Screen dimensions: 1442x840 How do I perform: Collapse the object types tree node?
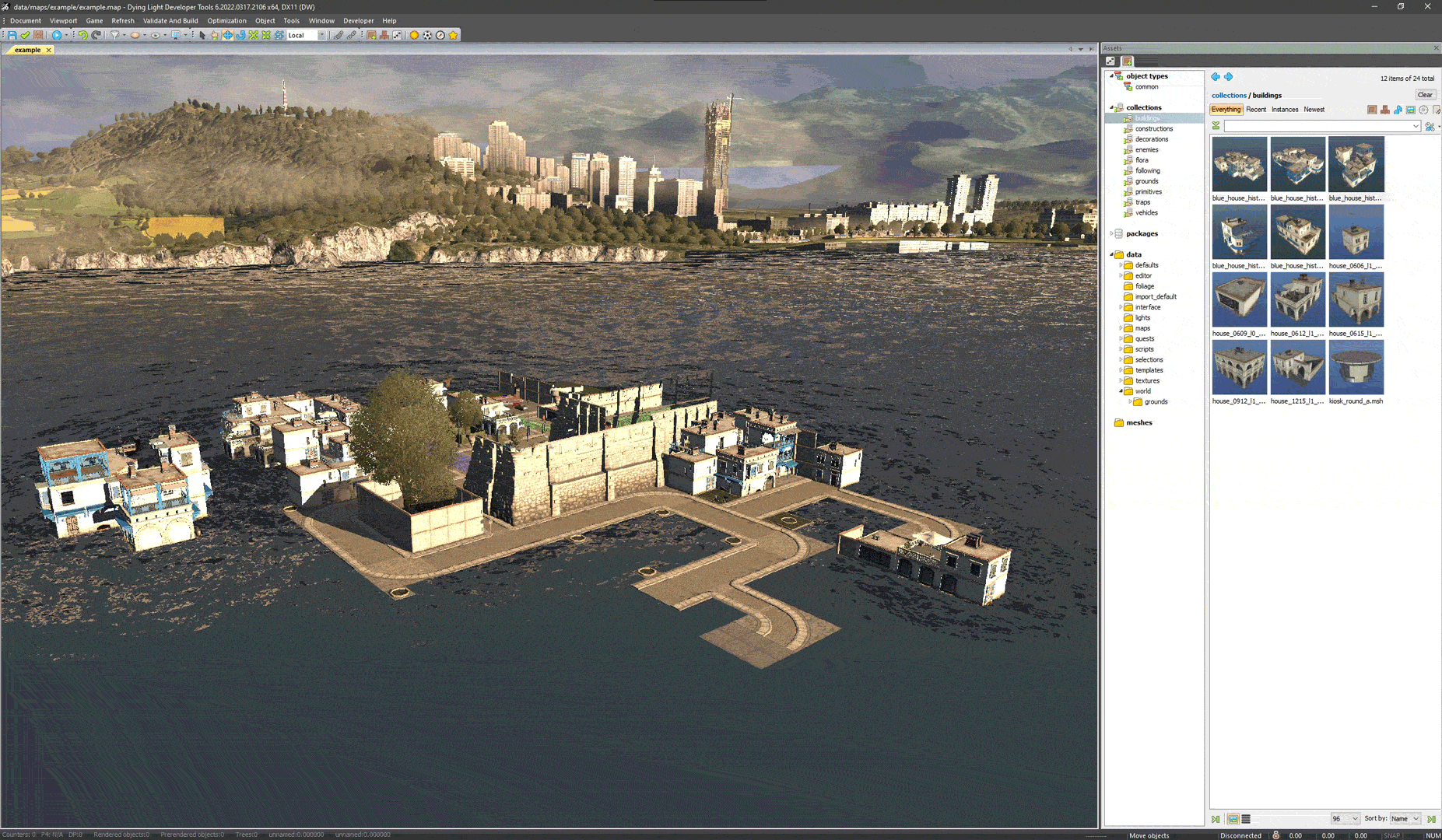pos(1111,76)
